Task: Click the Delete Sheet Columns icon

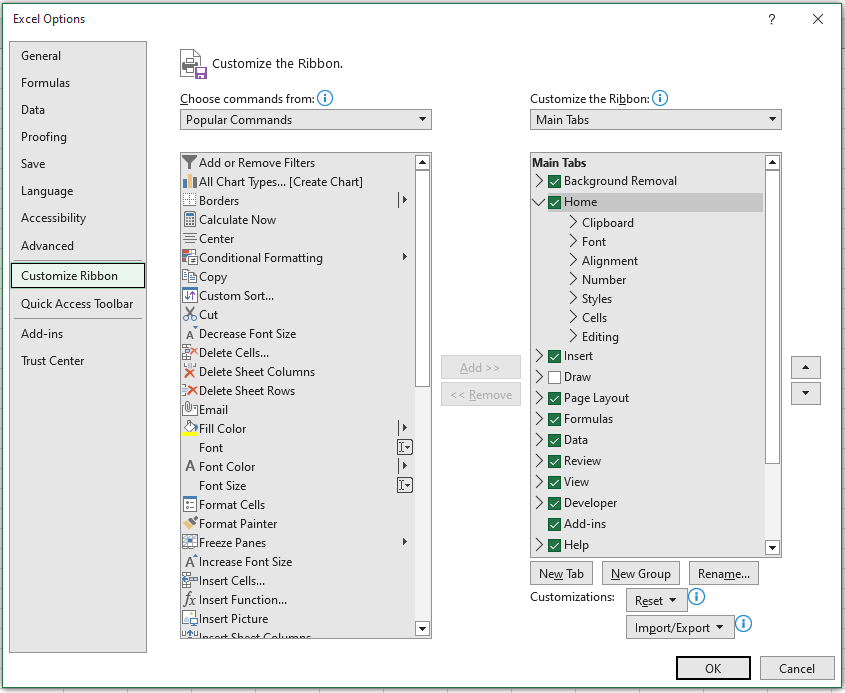Action: click(190, 371)
